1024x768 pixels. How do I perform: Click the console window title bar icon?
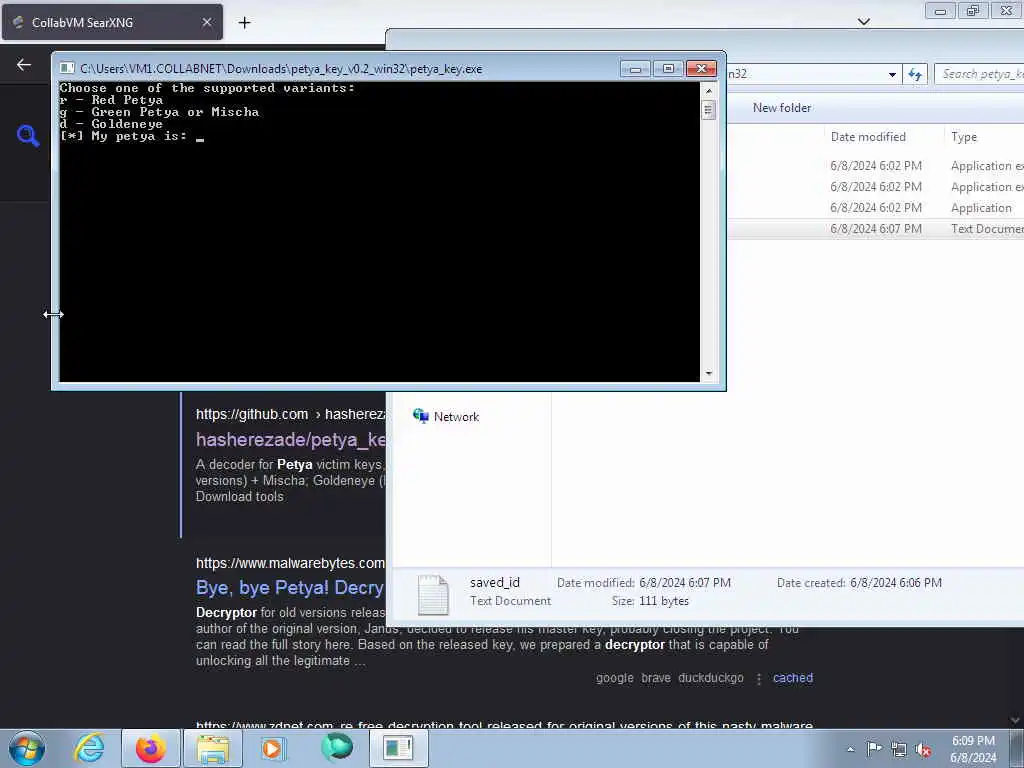[x=67, y=68]
